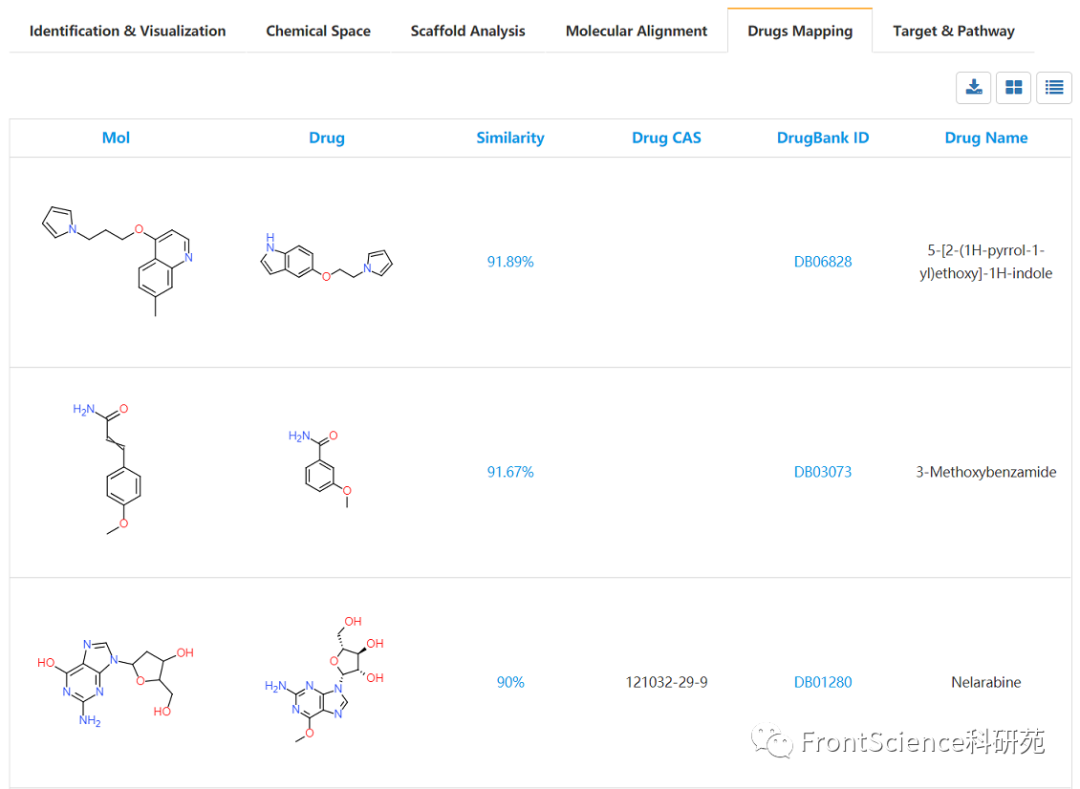Image resolution: width=1080 pixels, height=789 pixels.
Task: Click the DrugBank ID column header
Action: [822, 138]
